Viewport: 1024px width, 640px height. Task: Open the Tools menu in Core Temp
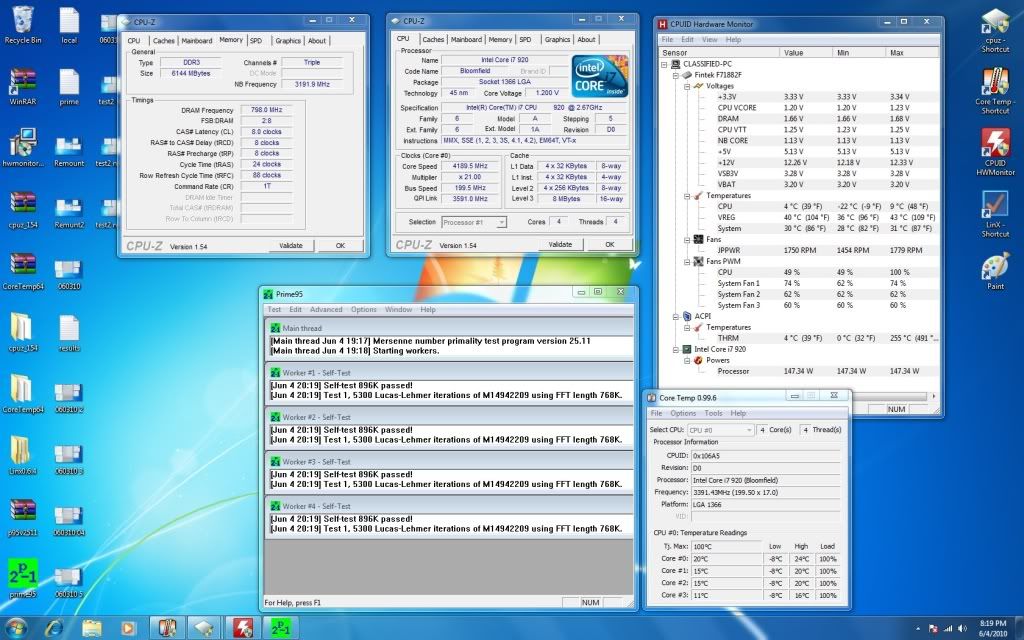[713, 413]
